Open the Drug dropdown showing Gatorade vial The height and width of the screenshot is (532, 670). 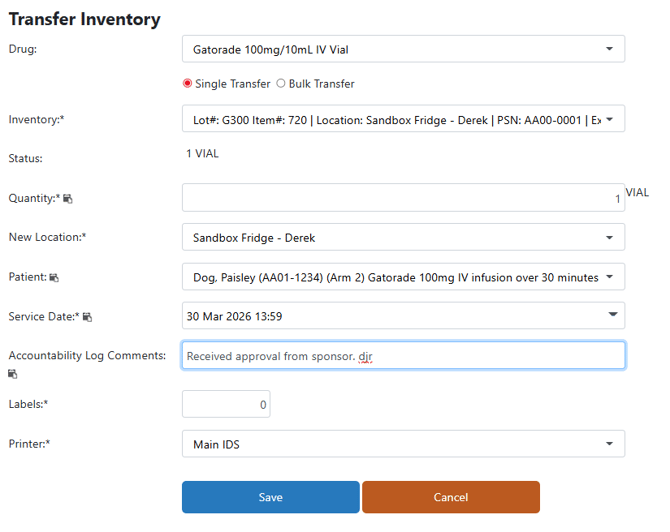[403, 49]
